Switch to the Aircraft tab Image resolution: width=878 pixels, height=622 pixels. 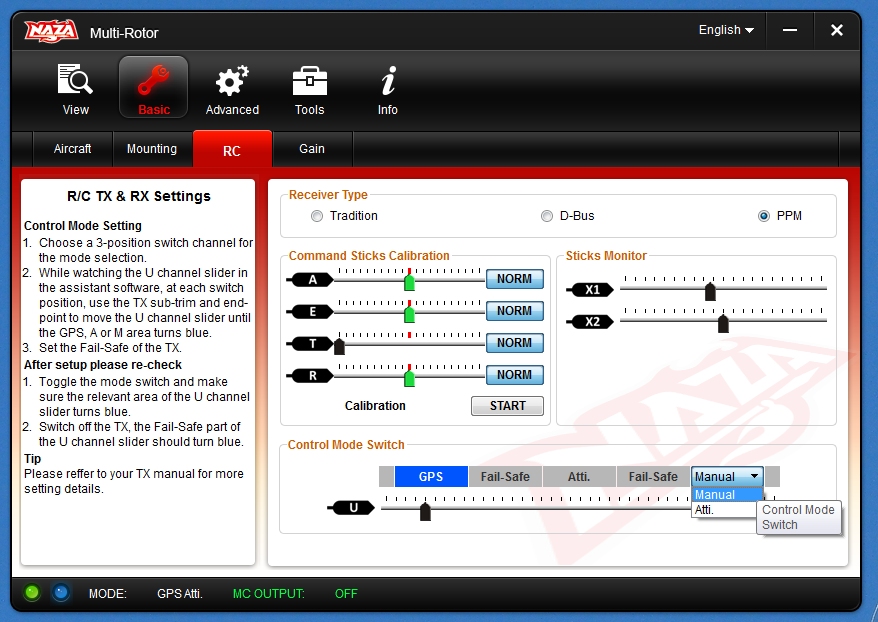tap(72, 149)
